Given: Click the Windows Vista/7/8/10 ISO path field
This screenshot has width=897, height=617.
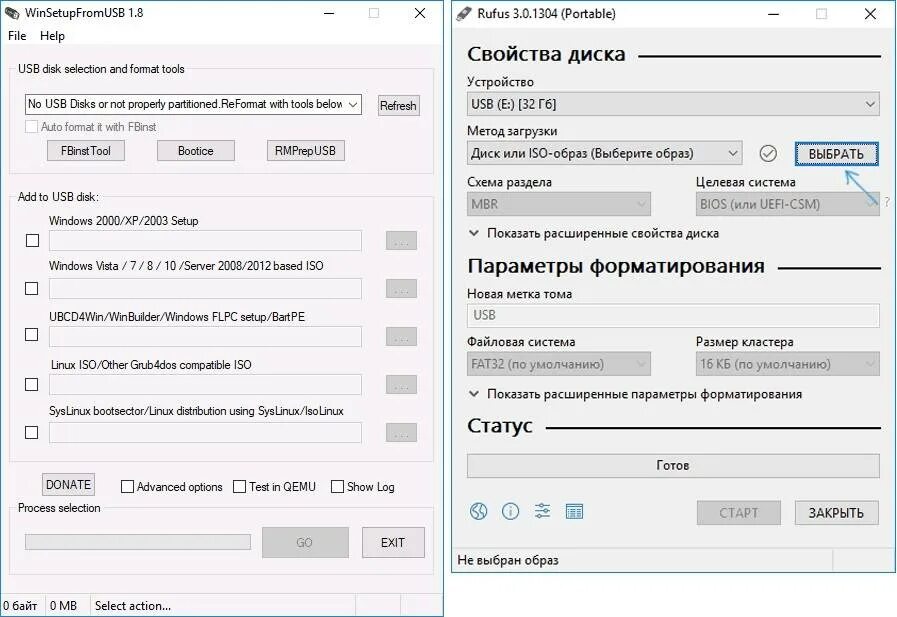Looking at the screenshot, I should [205, 289].
